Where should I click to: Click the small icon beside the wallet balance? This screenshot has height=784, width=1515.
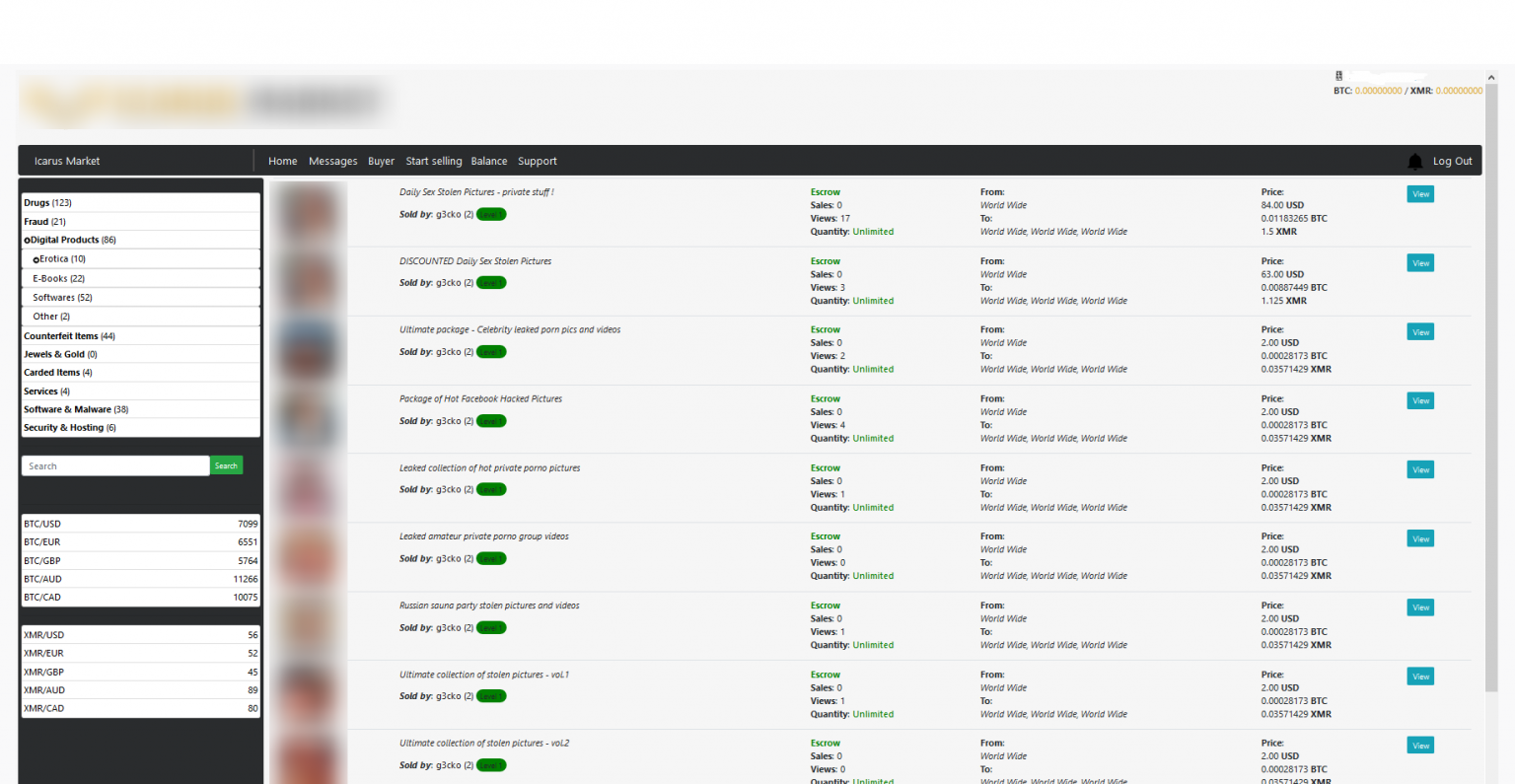pyautogui.click(x=1338, y=76)
